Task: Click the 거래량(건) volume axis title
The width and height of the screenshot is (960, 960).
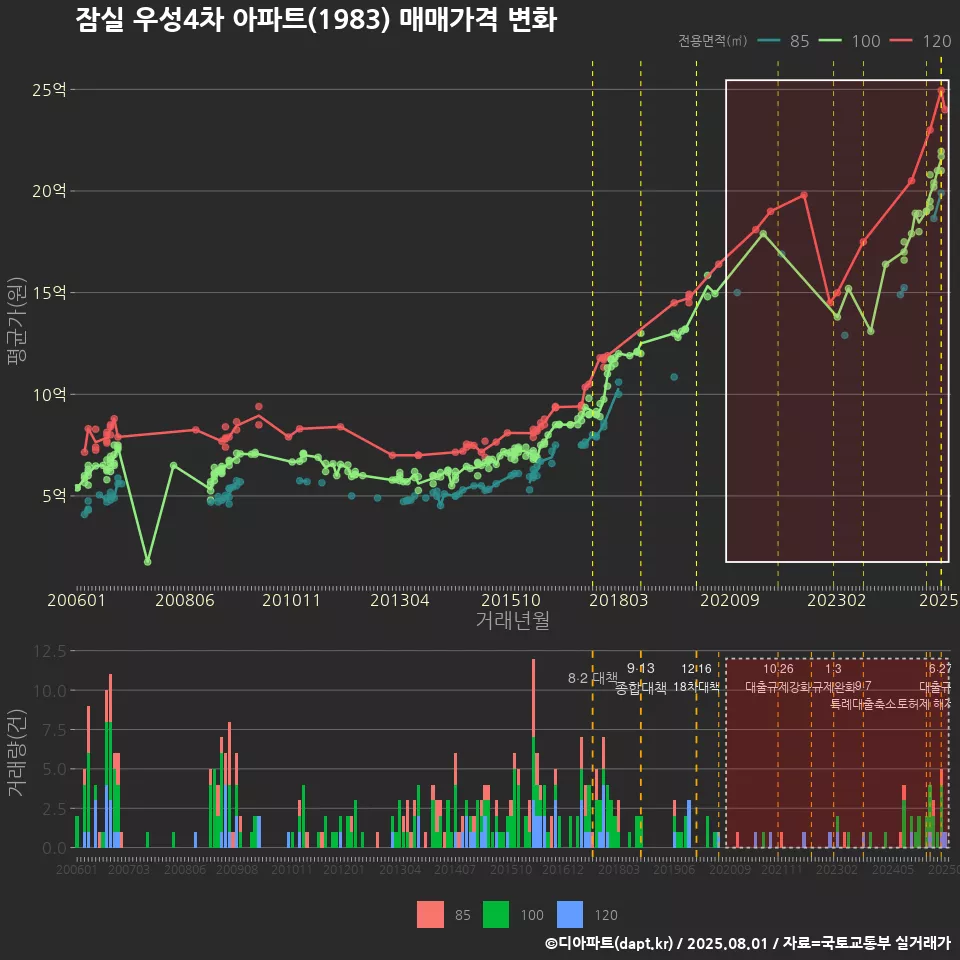Action: tap(17, 752)
